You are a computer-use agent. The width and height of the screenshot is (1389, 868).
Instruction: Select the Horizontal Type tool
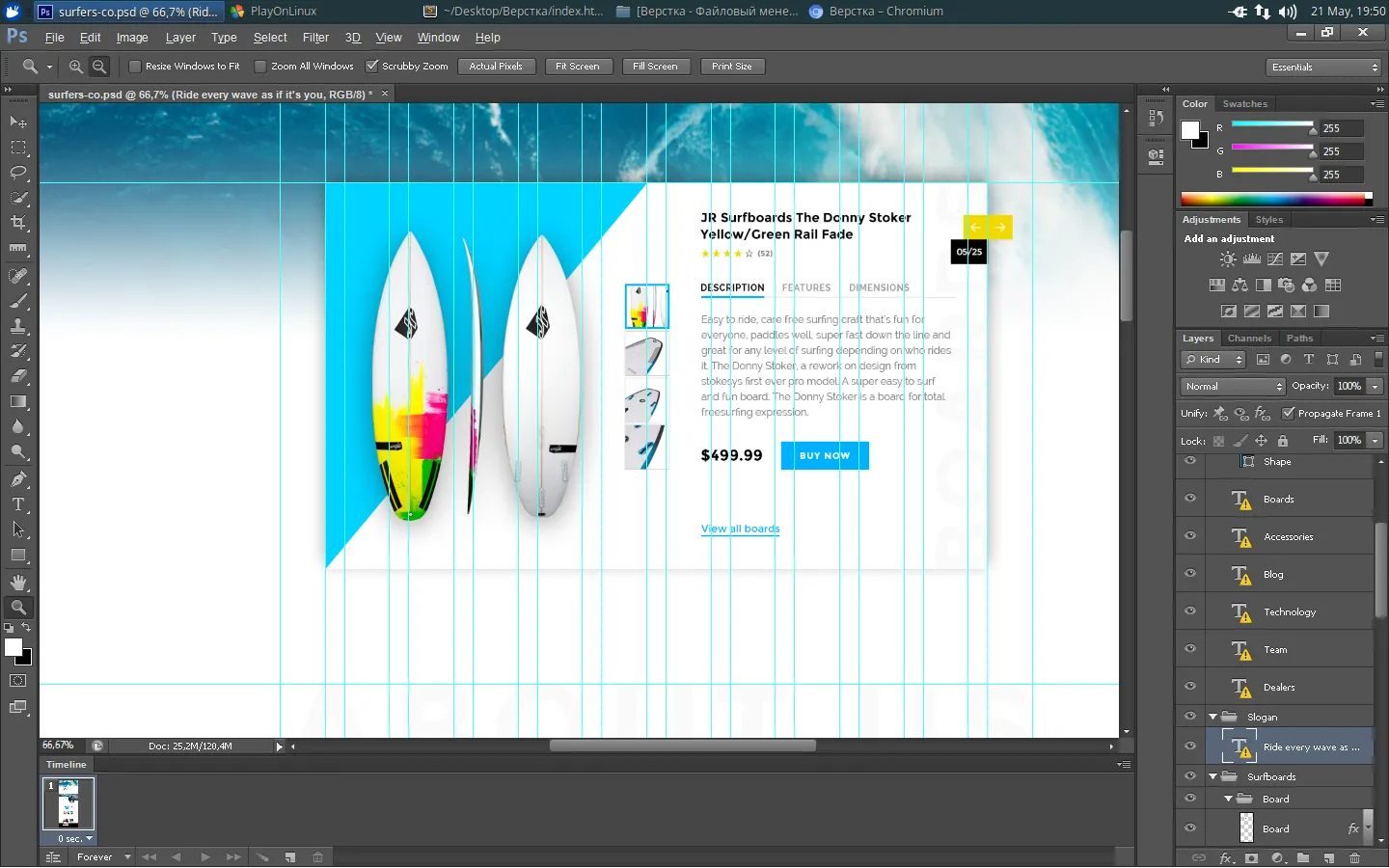point(18,504)
